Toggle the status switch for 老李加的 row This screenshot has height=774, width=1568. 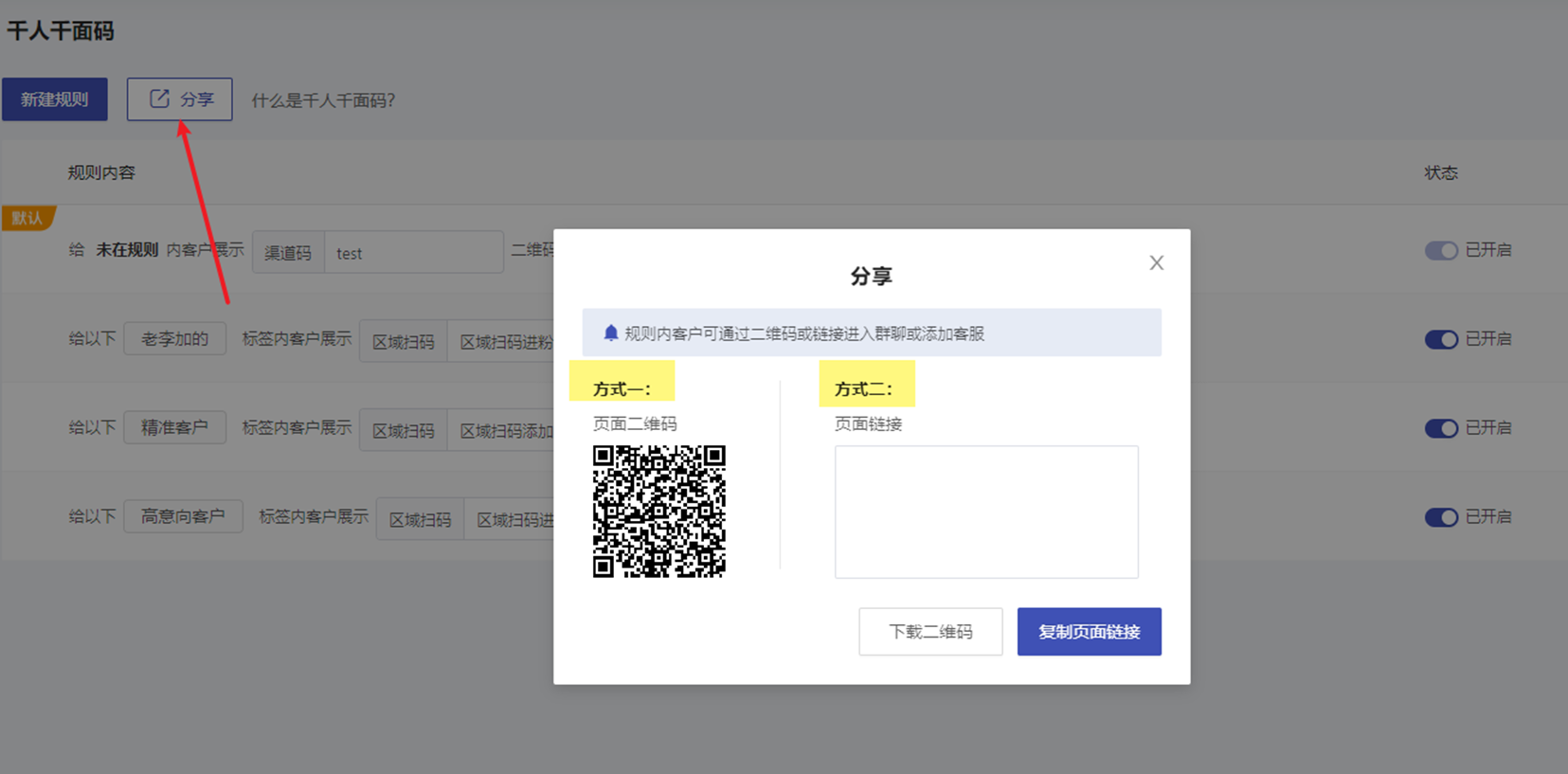point(1441,339)
